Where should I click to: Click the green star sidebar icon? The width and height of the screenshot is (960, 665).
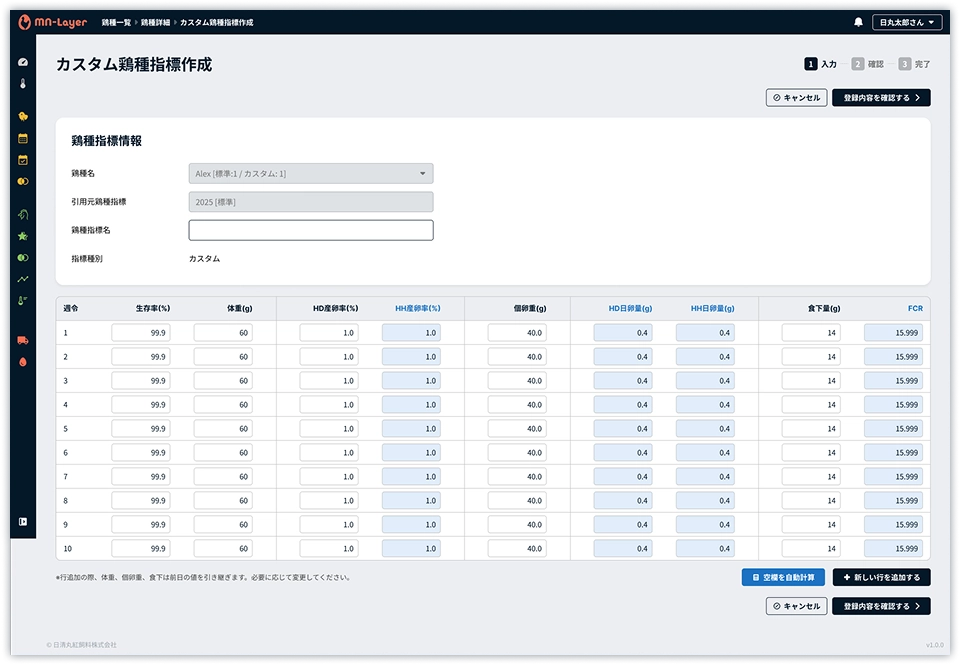pyautogui.click(x=23, y=236)
